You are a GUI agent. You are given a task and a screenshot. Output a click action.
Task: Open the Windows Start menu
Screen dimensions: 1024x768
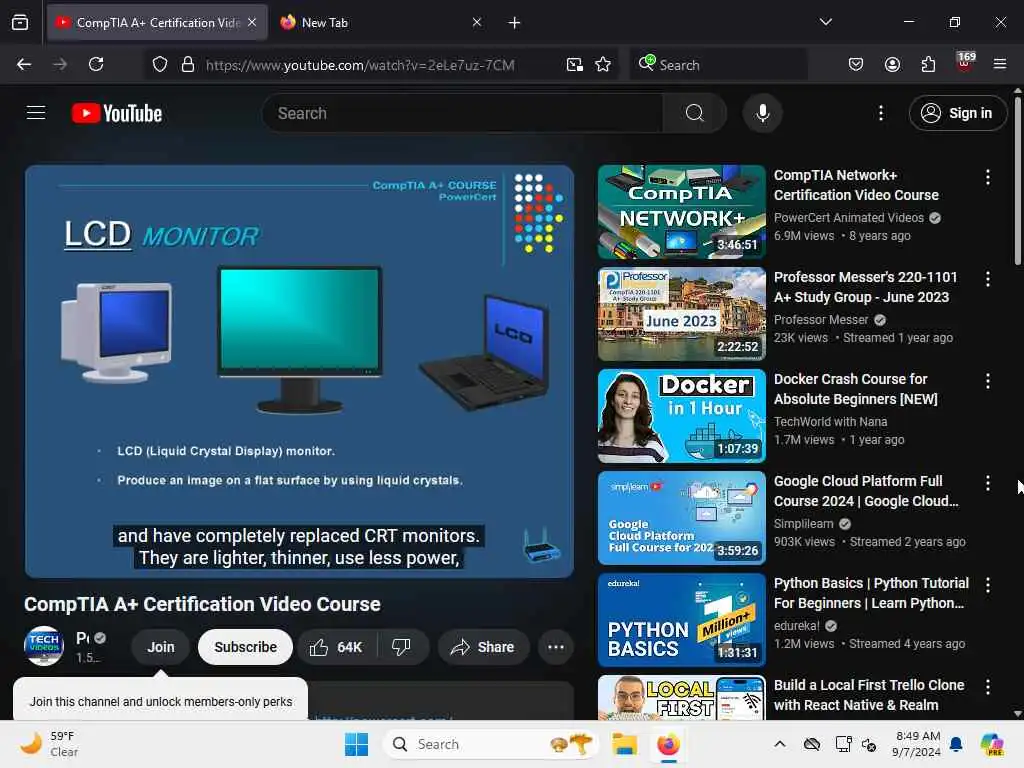pos(356,744)
